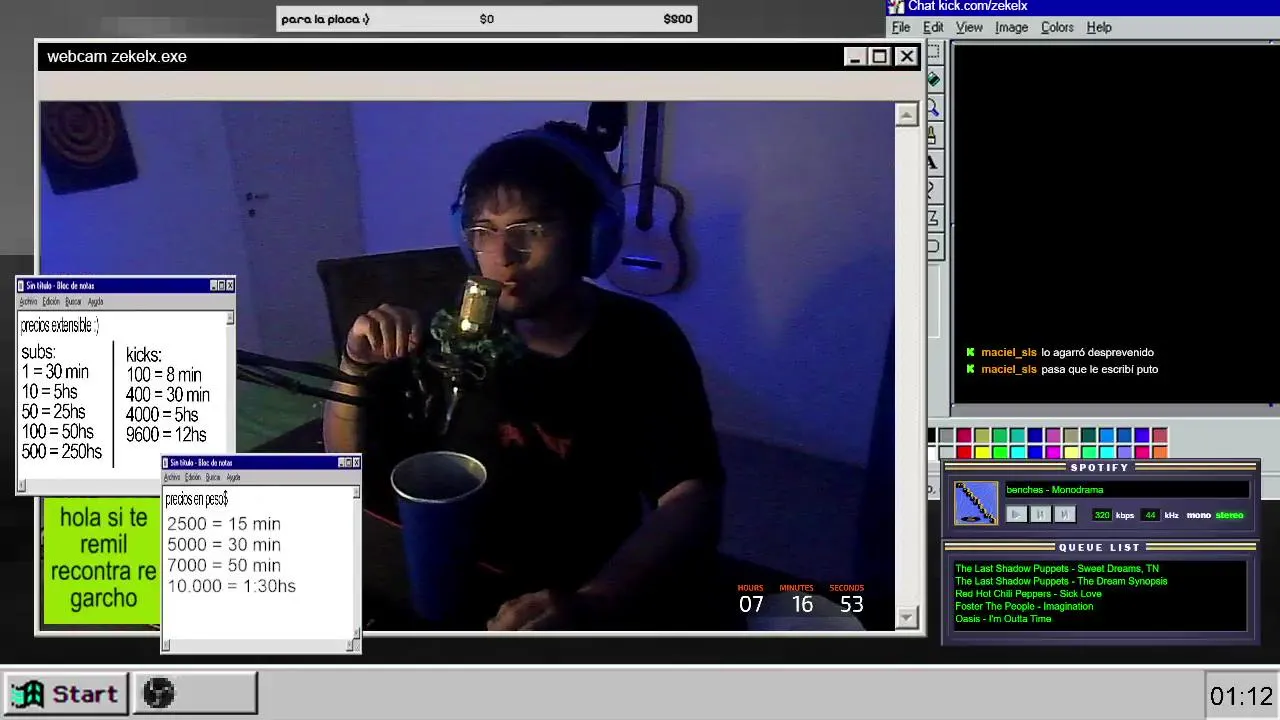Select the Brush tool in Paint toolbar
This screenshot has height=720, width=1280.
tap(934, 134)
